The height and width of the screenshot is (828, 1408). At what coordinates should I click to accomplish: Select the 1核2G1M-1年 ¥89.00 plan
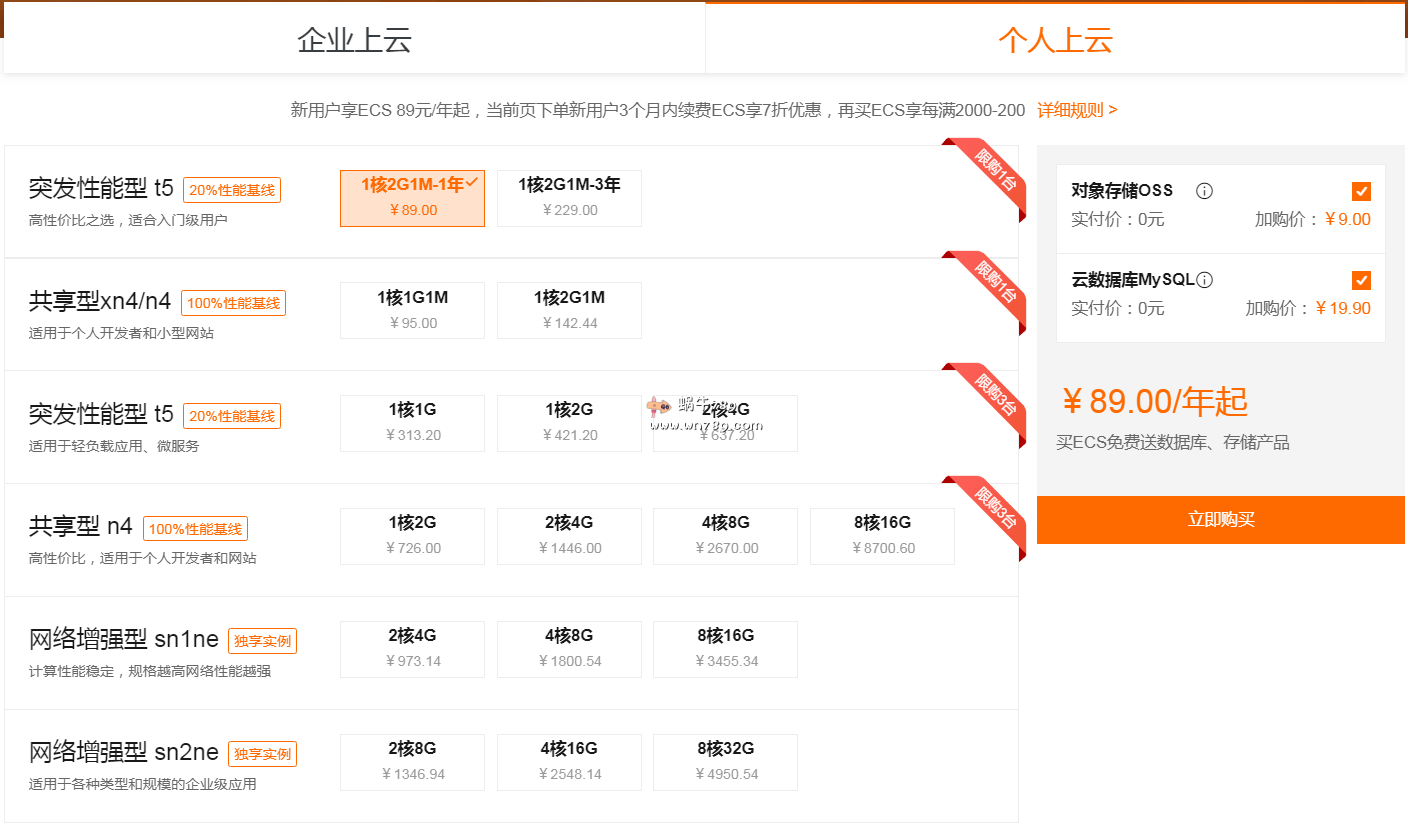coord(412,198)
